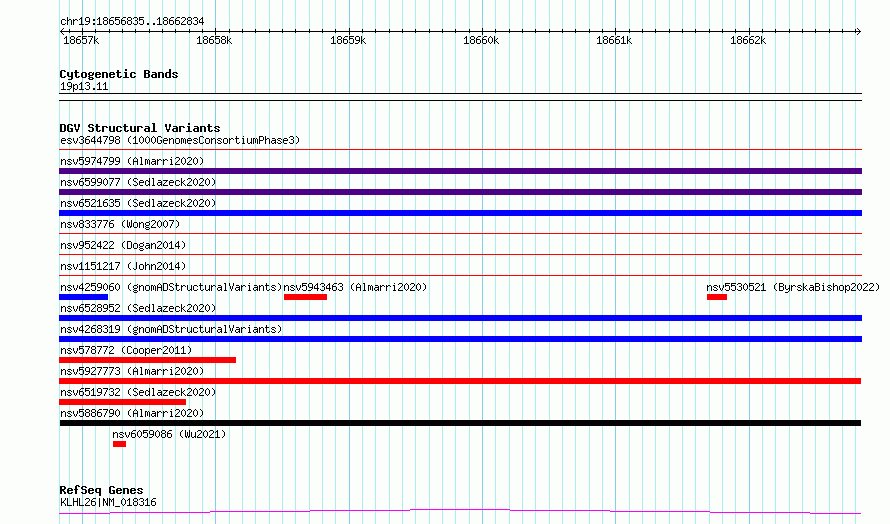Click the thin red line under nsv1151217

[x=460, y=275]
